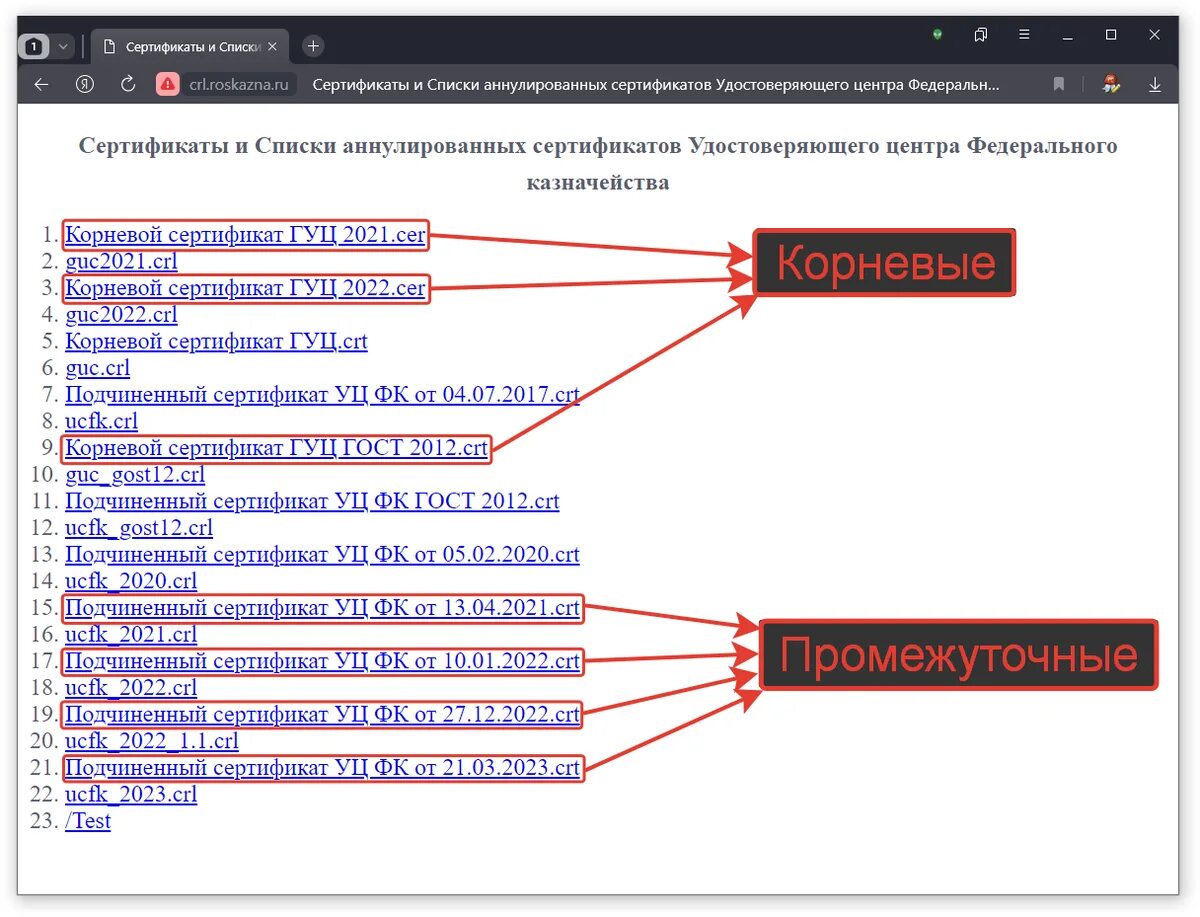Viewport: 1200px width, 917px height.
Task: Open Подчиненный сертификат УЦ ФК от 21.03.2023.crt
Action: coord(322,768)
